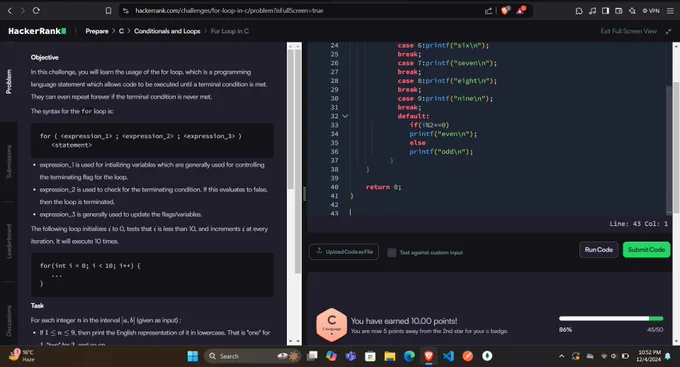Enable Test against custom input checkbox
Viewport: 680px width, 367px height.
click(x=392, y=252)
